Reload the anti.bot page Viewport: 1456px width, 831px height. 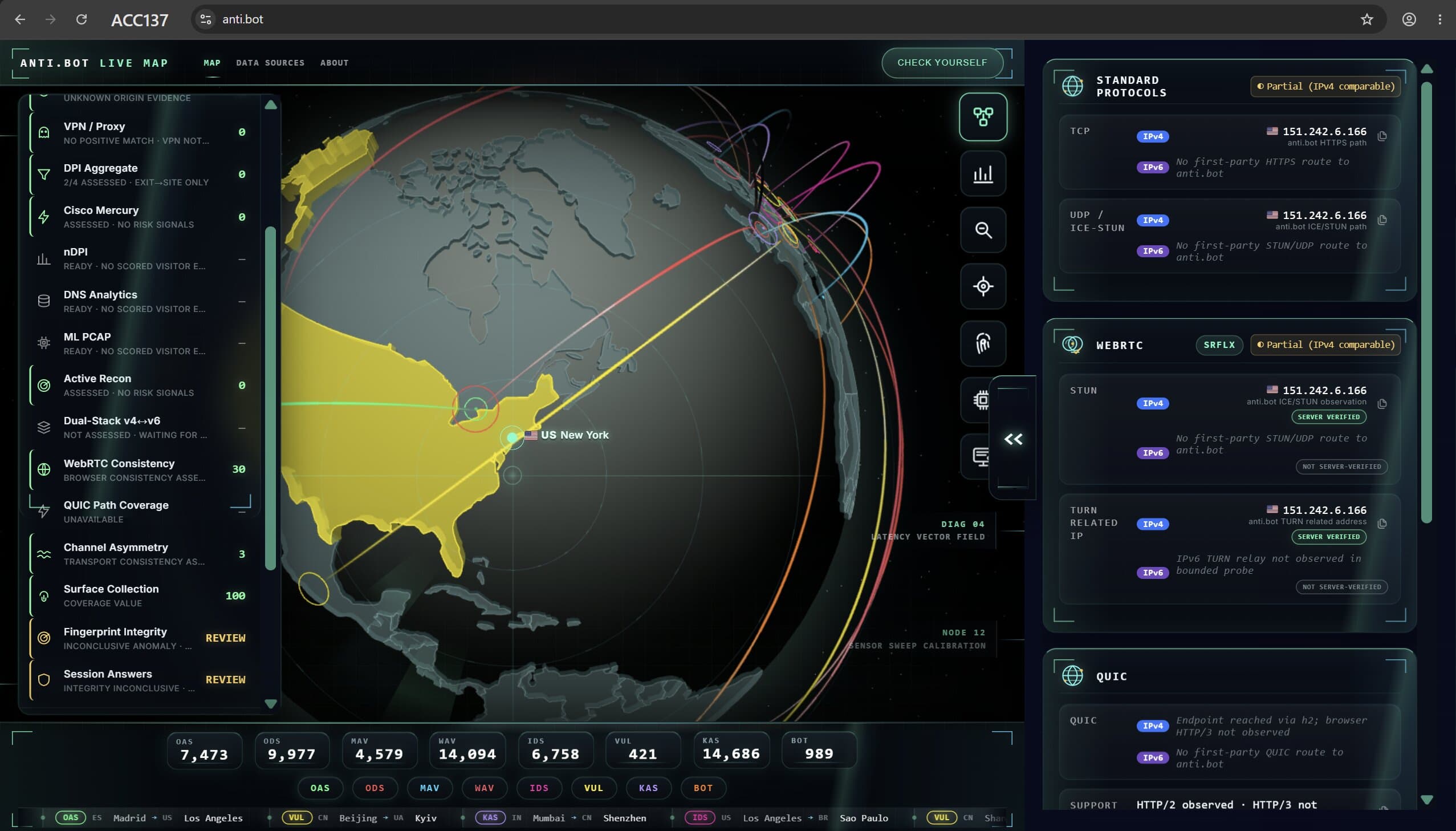82,19
